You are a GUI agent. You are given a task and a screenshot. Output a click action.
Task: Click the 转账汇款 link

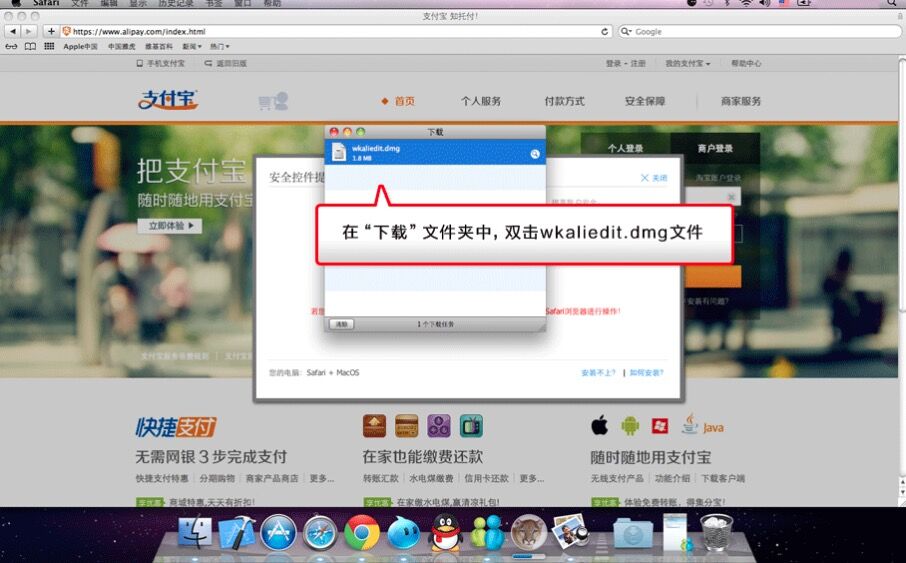click(x=380, y=479)
